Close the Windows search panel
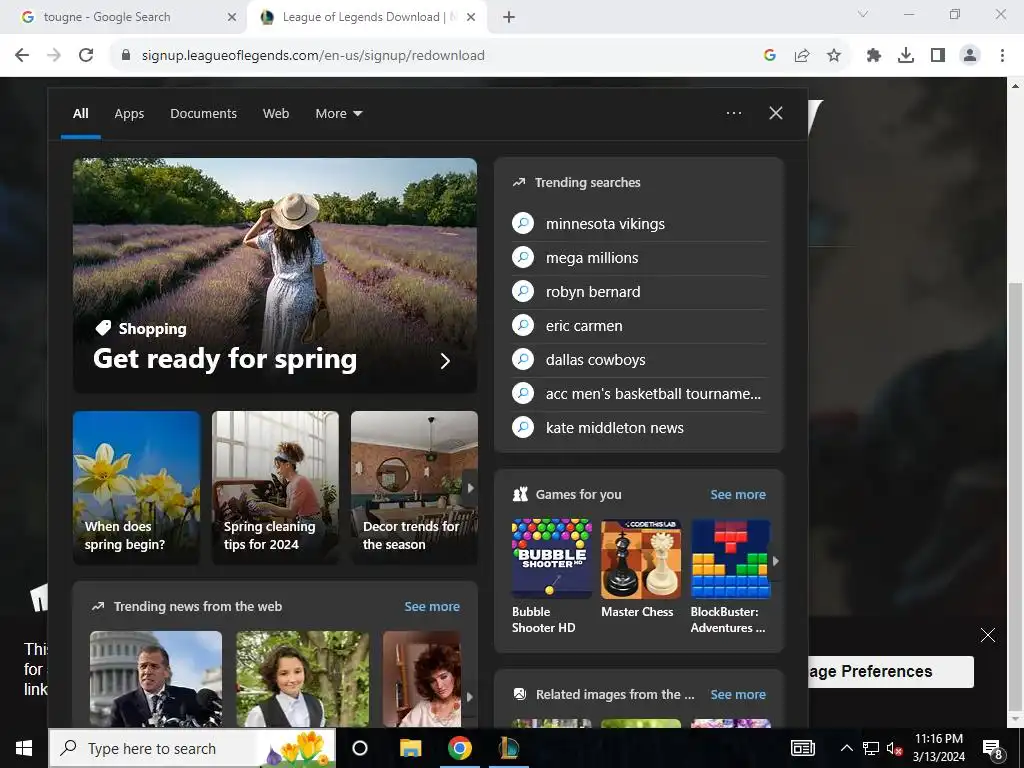The width and height of the screenshot is (1024, 768). point(776,113)
